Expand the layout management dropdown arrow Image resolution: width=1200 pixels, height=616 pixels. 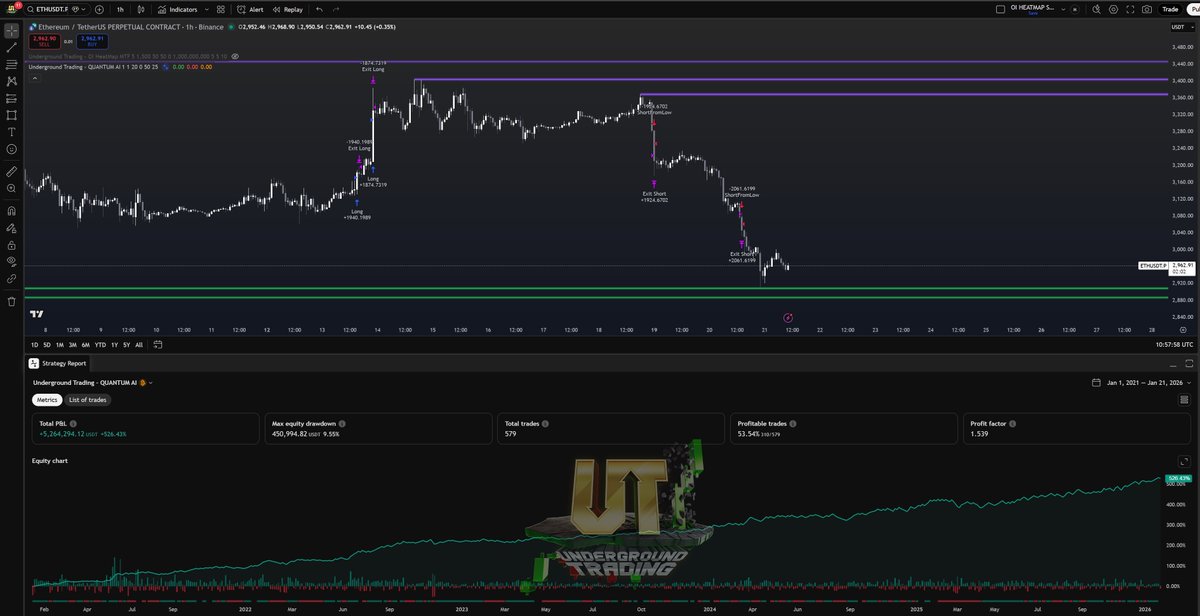click(x=1063, y=9)
